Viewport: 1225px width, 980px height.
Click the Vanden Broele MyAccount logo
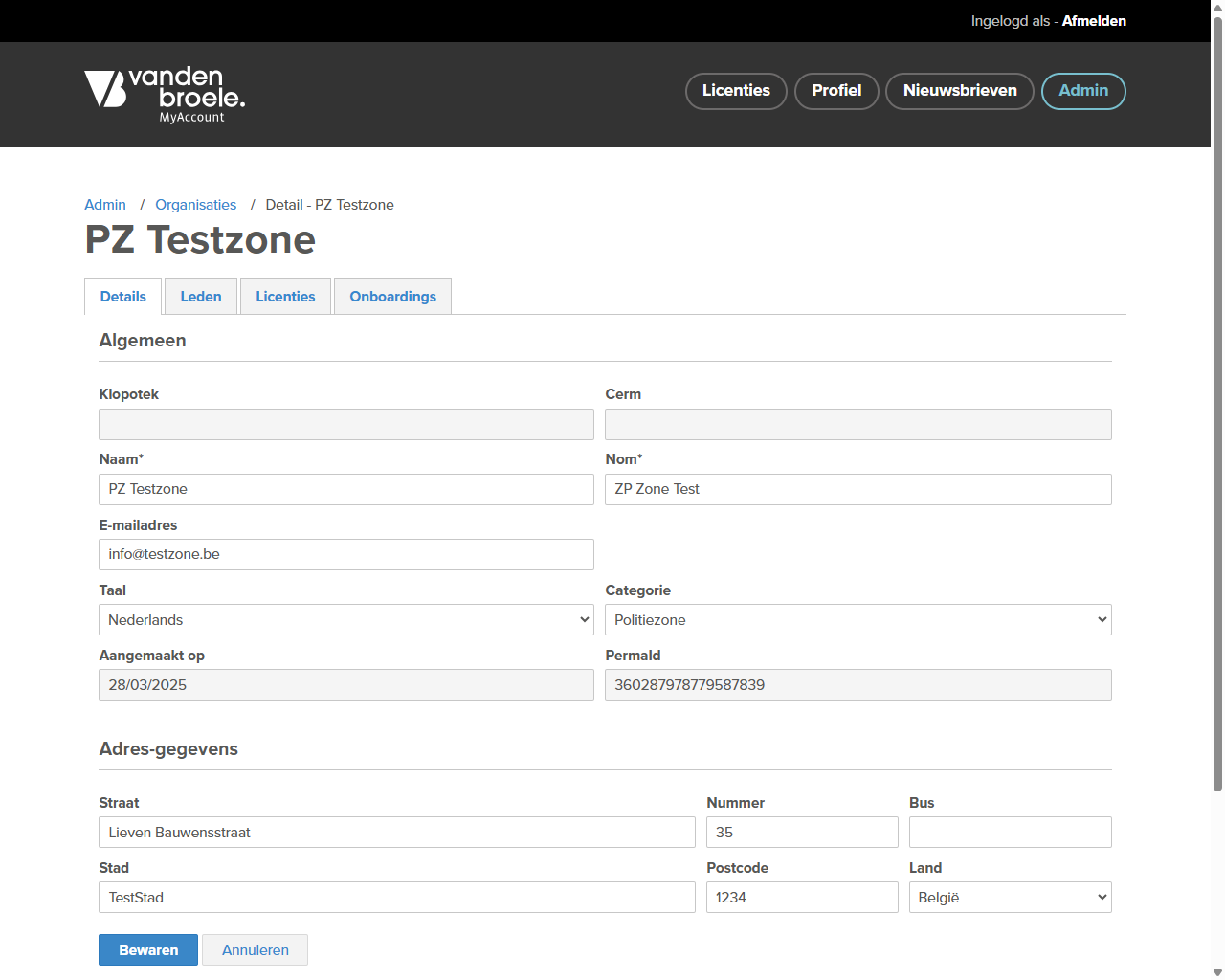tap(165, 95)
